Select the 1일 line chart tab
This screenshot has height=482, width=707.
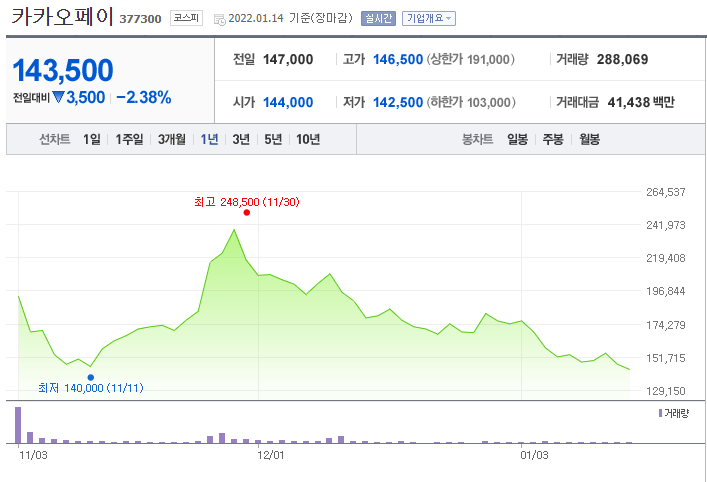92,139
